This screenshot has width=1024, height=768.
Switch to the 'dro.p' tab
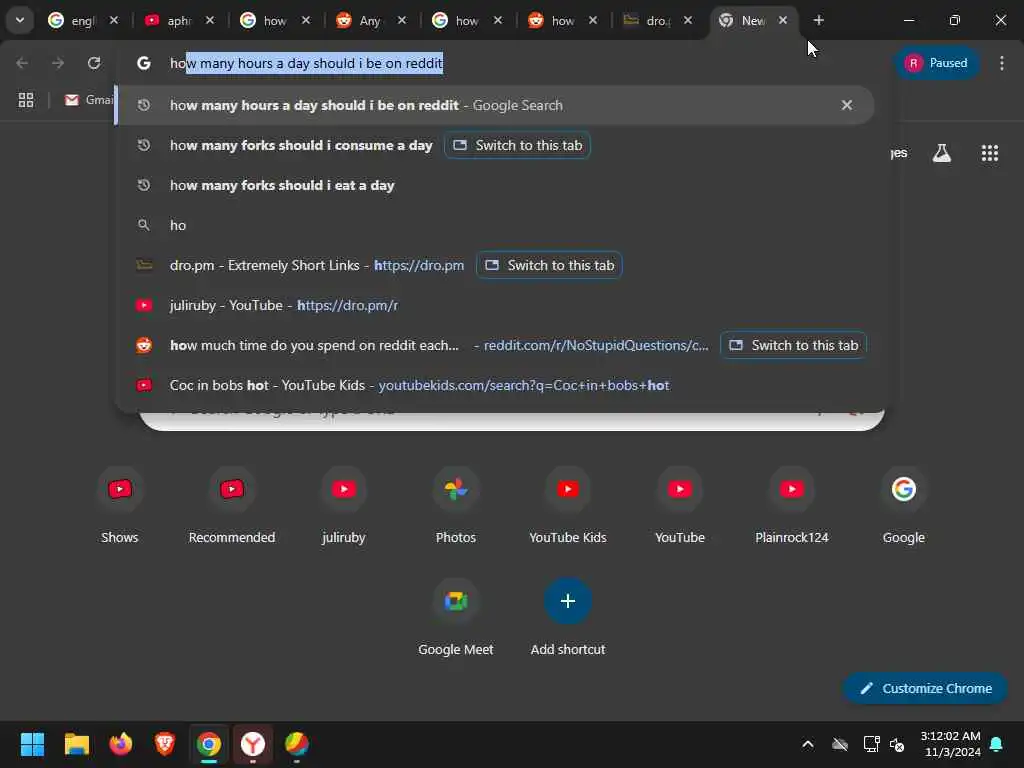click(x=648, y=20)
